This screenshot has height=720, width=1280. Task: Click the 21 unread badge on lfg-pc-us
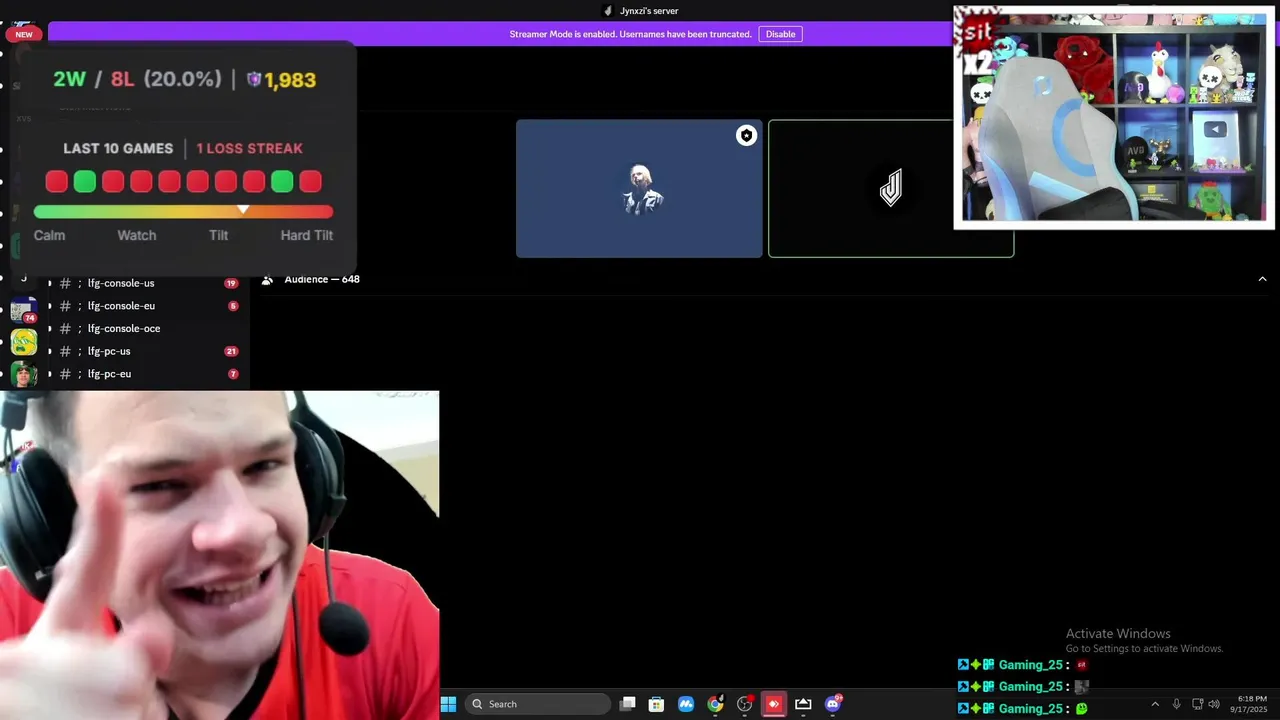(231, 351)
